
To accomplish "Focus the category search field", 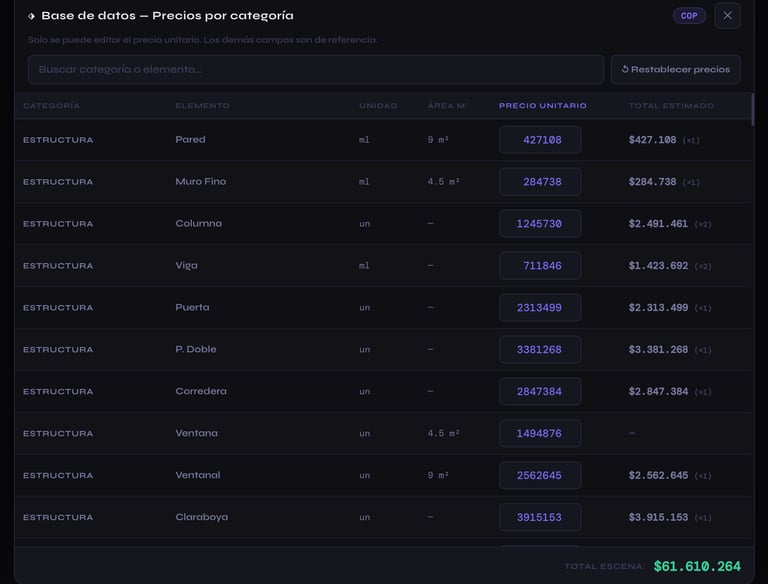I will coord(316,70).
